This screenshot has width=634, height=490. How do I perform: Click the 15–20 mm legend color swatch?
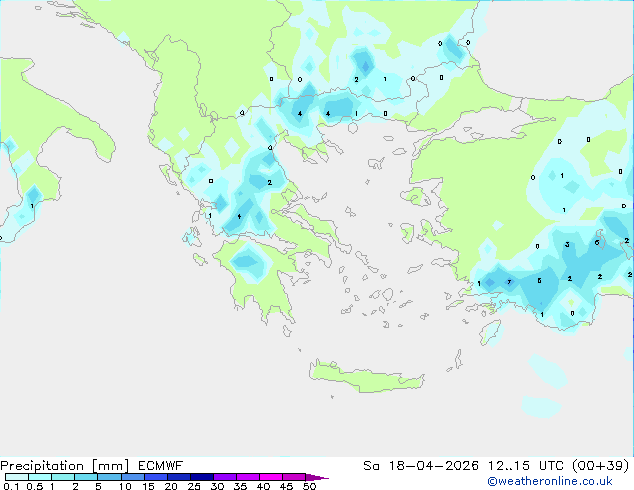coord(155,477)
